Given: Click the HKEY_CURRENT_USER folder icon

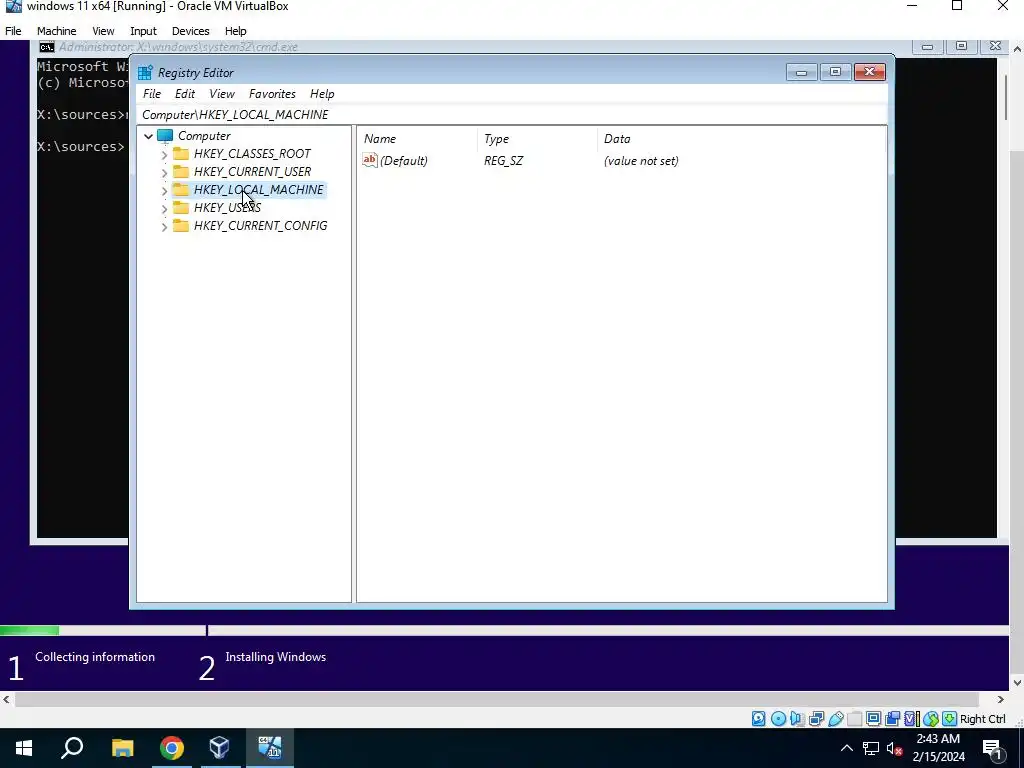Looking at the screenshot, I should (x=181, y=172).
